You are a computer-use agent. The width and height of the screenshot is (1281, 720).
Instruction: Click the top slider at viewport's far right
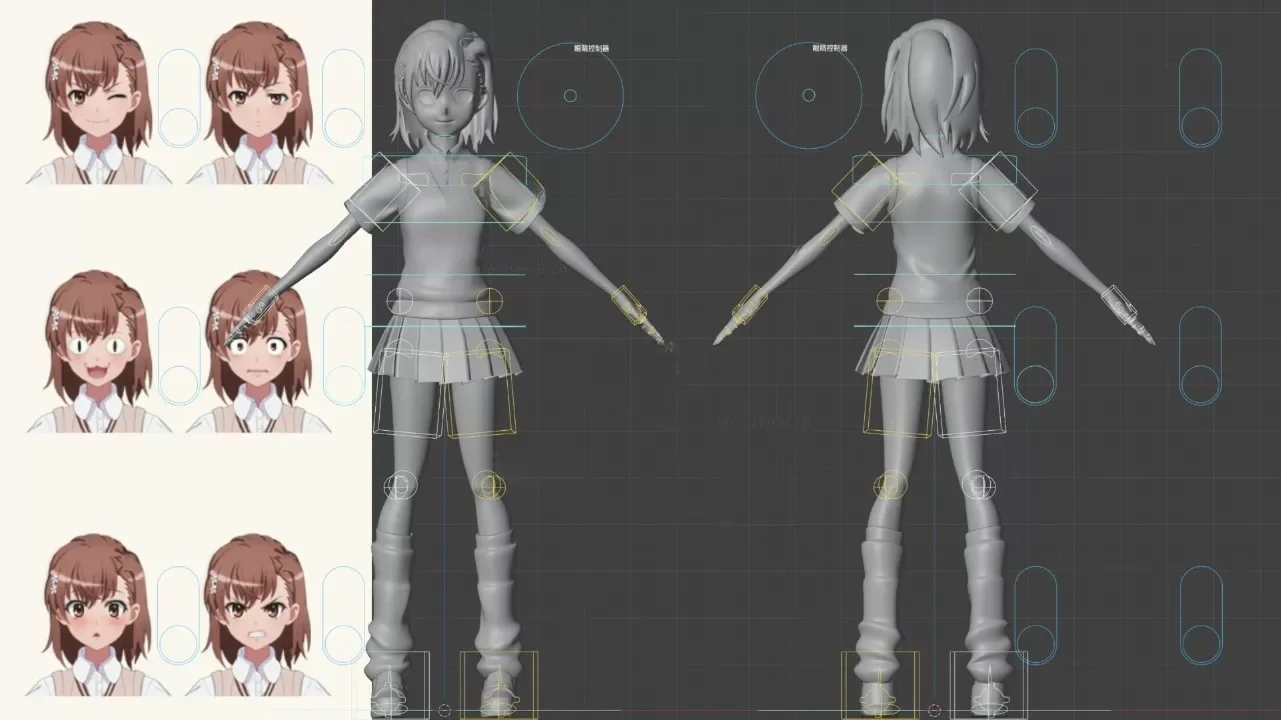click(x=1200, y=98)
